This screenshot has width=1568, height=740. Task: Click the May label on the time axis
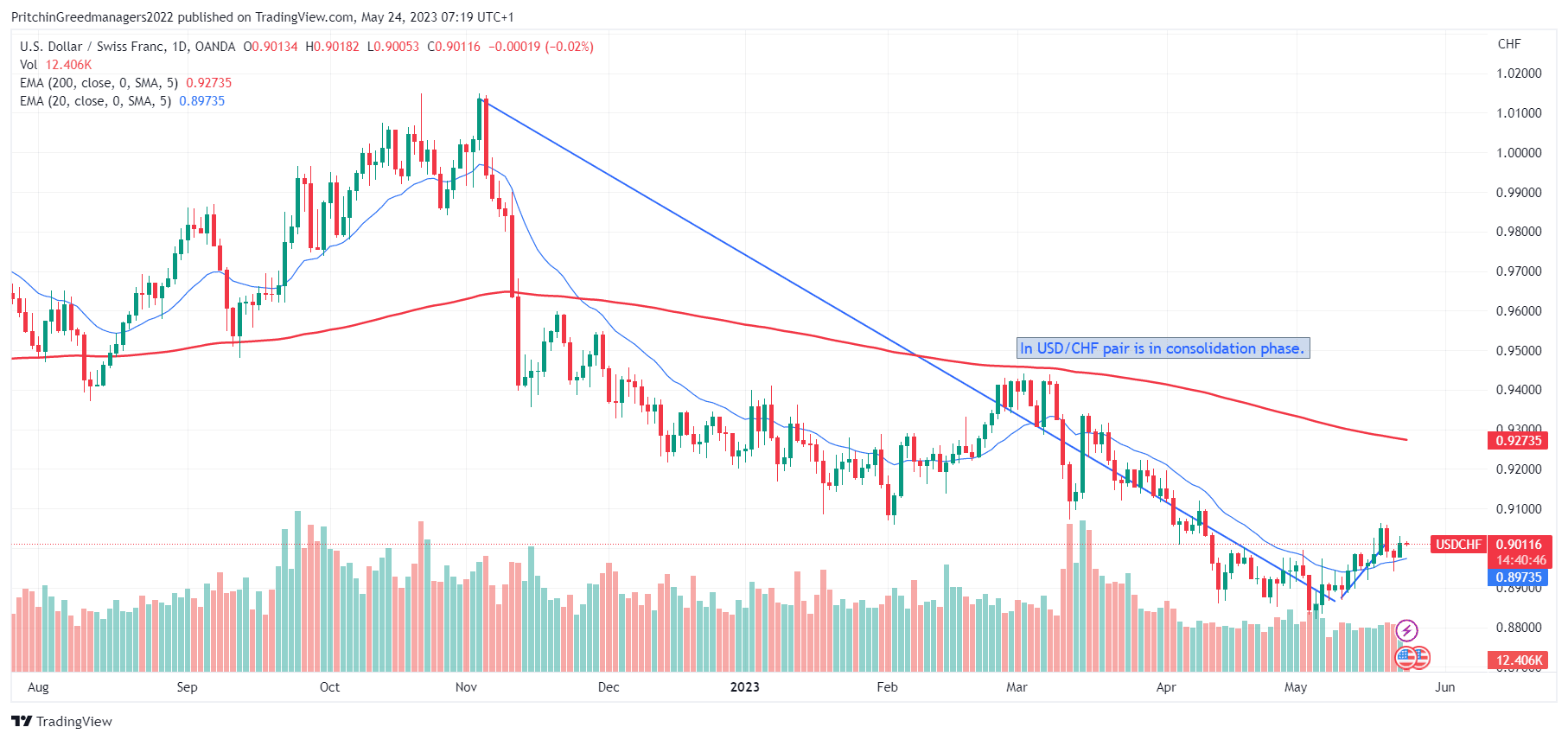tap(1296, 687)
